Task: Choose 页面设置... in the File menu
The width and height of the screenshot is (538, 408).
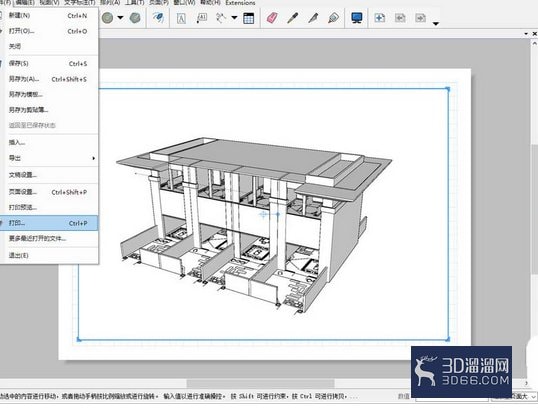Action: pyautogui.click(x=49, y=192)
